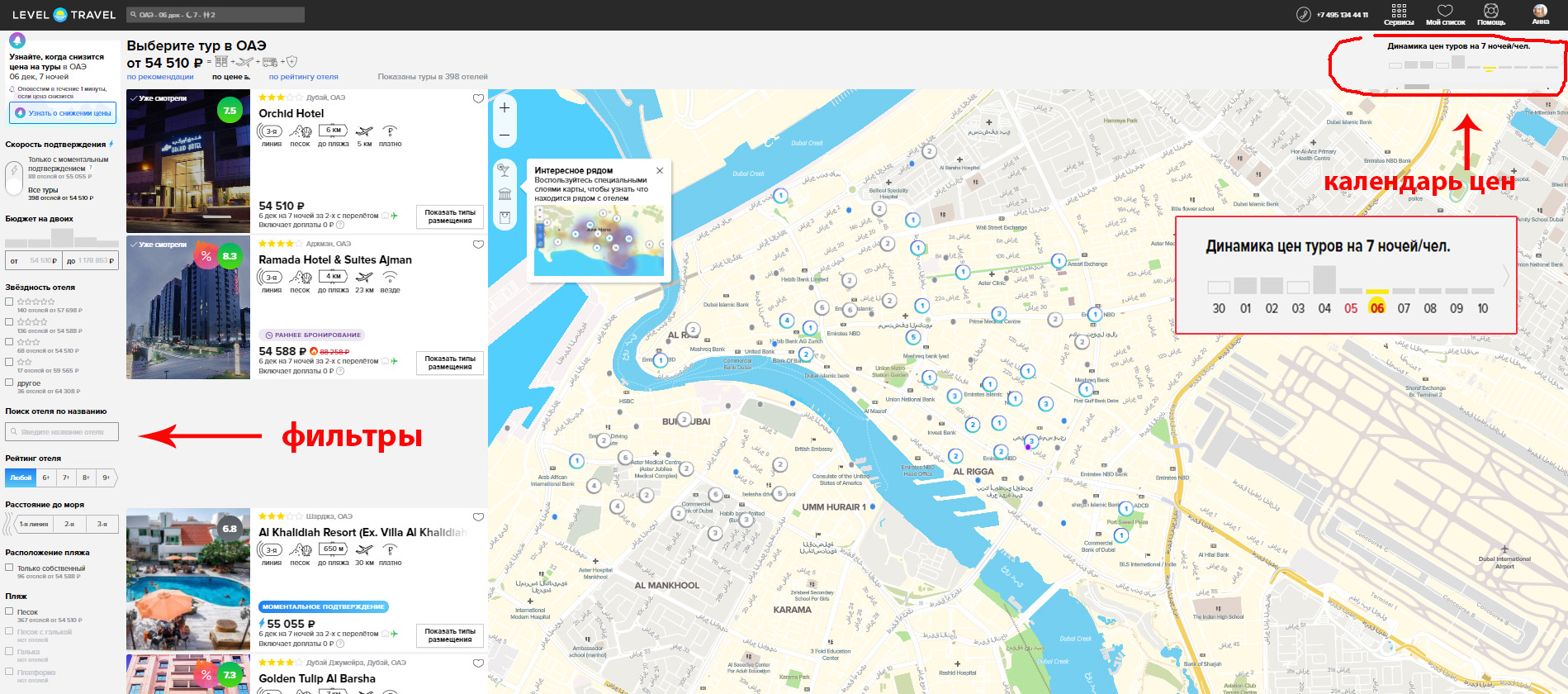Zoom in the map with plus button
Viewport: 1568px width, 694px height.
point(505,108)
